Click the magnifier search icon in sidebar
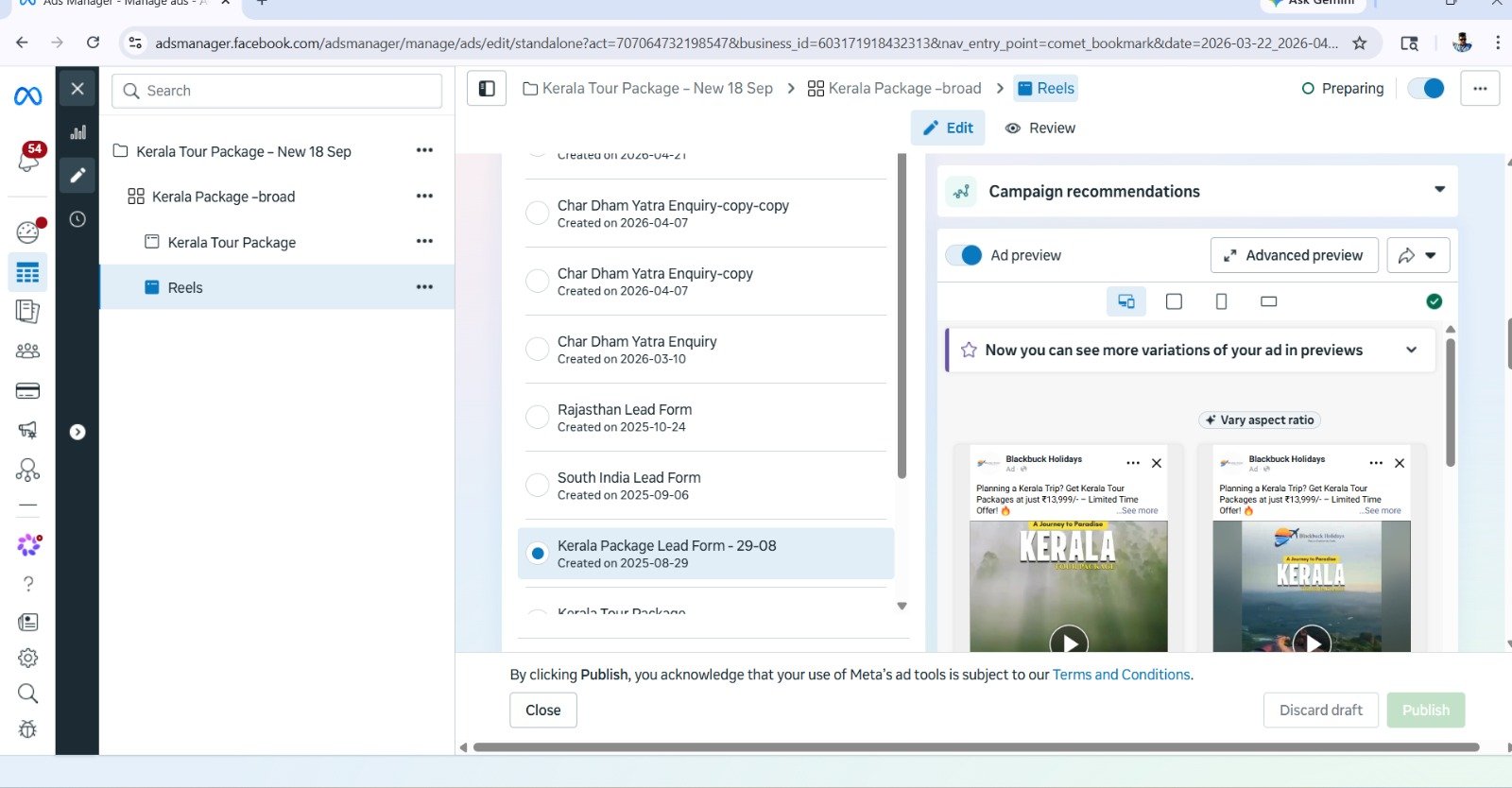 coord(28,694)
